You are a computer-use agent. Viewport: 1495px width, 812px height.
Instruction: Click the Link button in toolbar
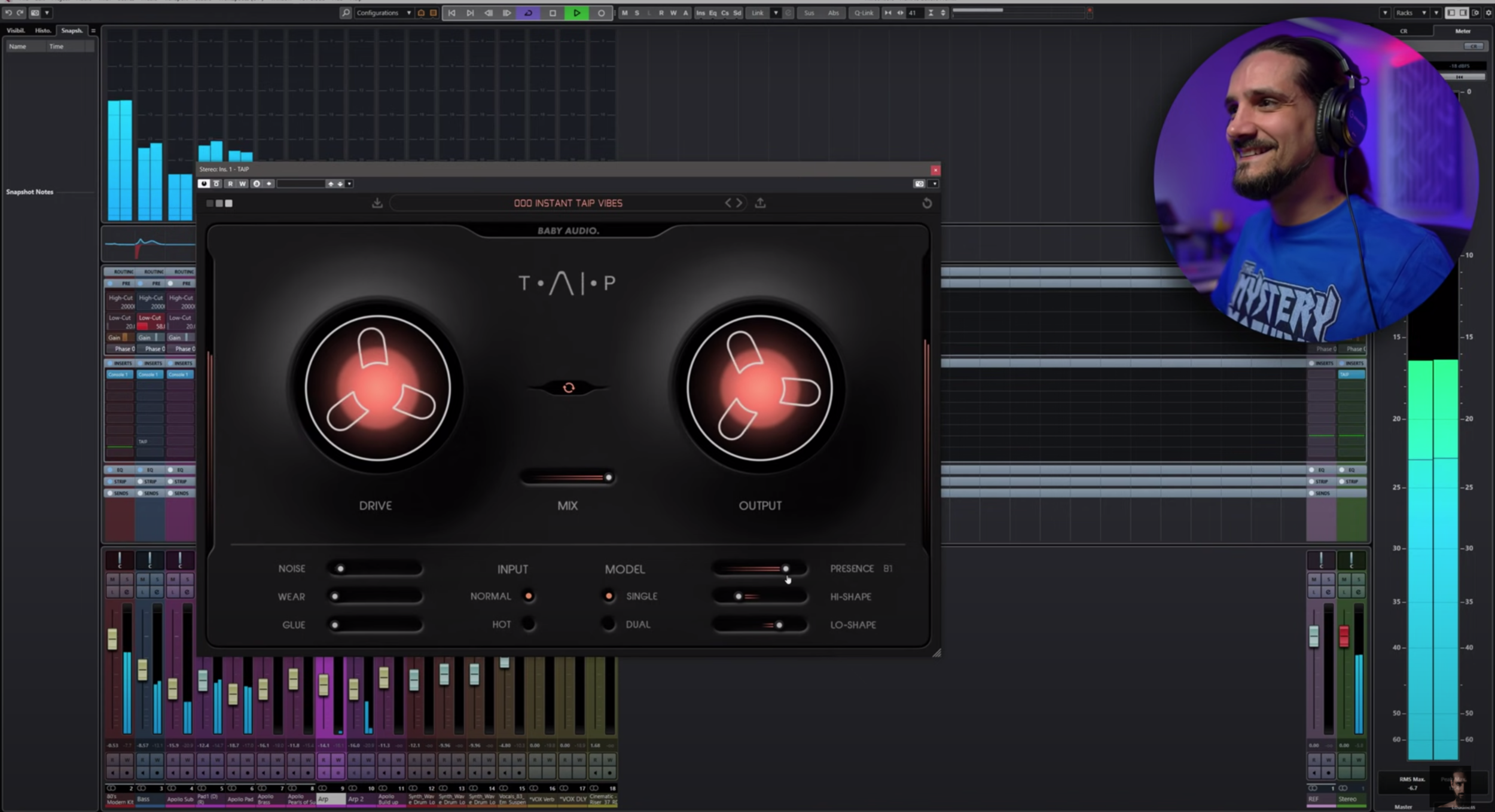(758, 13)
